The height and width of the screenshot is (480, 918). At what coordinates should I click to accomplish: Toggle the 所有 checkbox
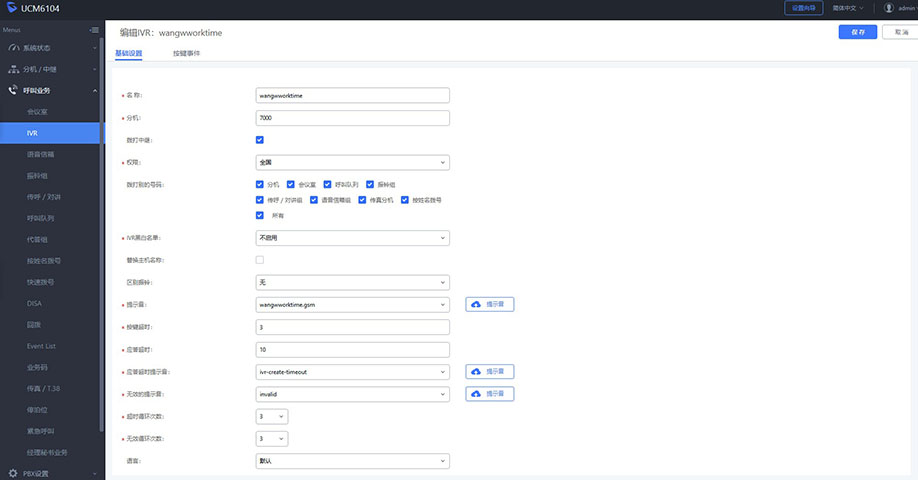pos(260,215)
